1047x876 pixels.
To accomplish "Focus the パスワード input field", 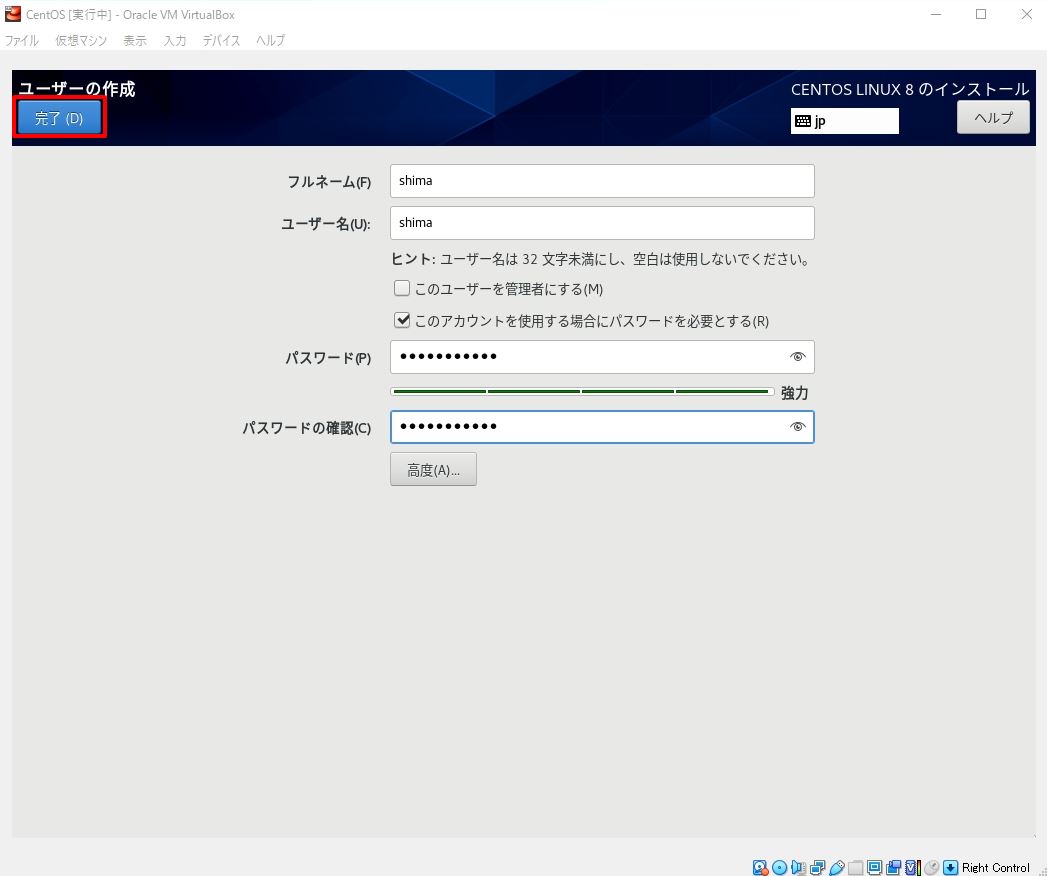I will coord(602,357).
